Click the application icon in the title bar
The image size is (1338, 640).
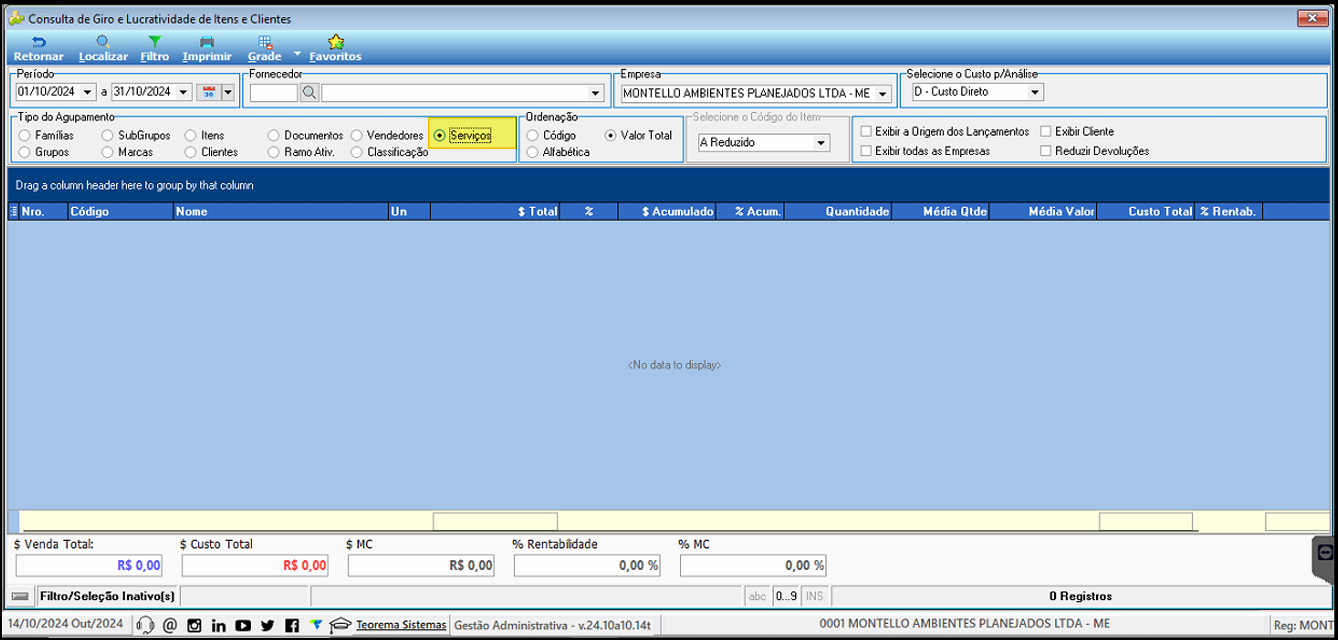click(x=15, y=18)
